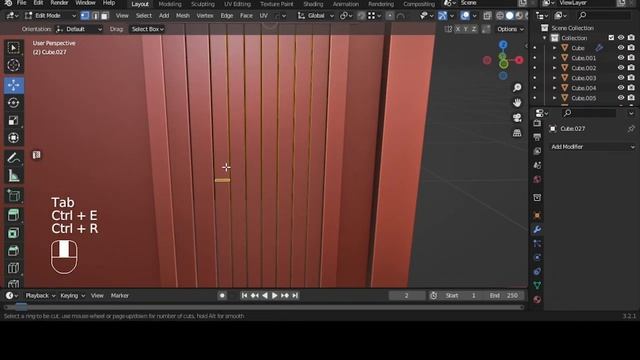Click the timeline scrubber bar
The height and width of the screenshot is (360, 640).
point(264,307)
